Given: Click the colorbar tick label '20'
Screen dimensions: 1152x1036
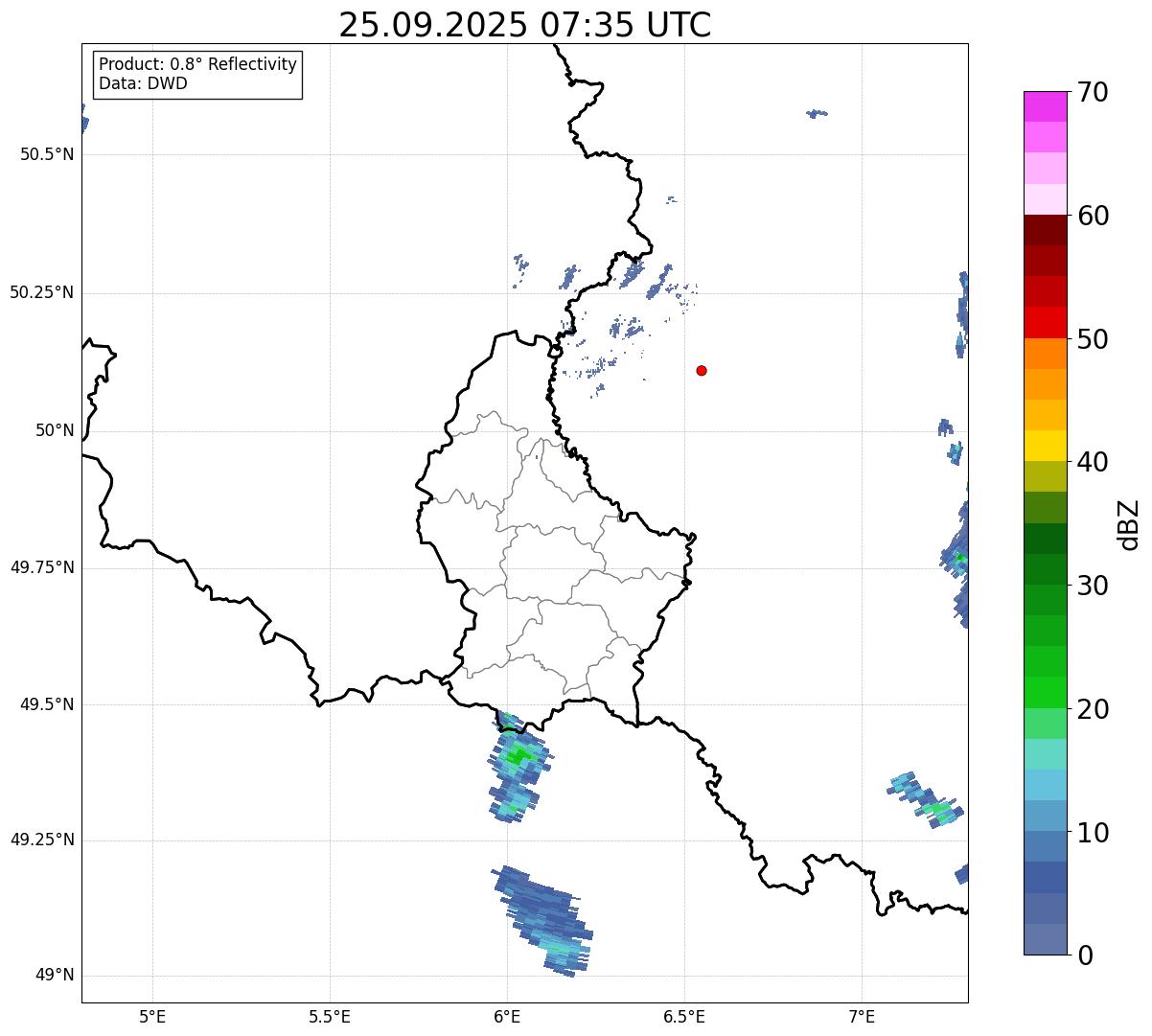Looking at the screenshot, I should pyautogui.click(x=1093, y=709).
